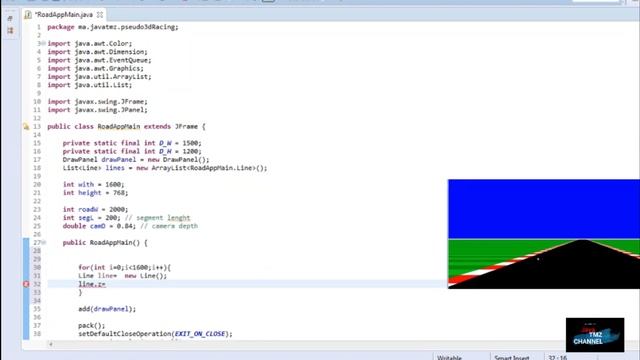Click the 'add(drawPanel);' statement

pyautogui.click(x=107, y=309)
